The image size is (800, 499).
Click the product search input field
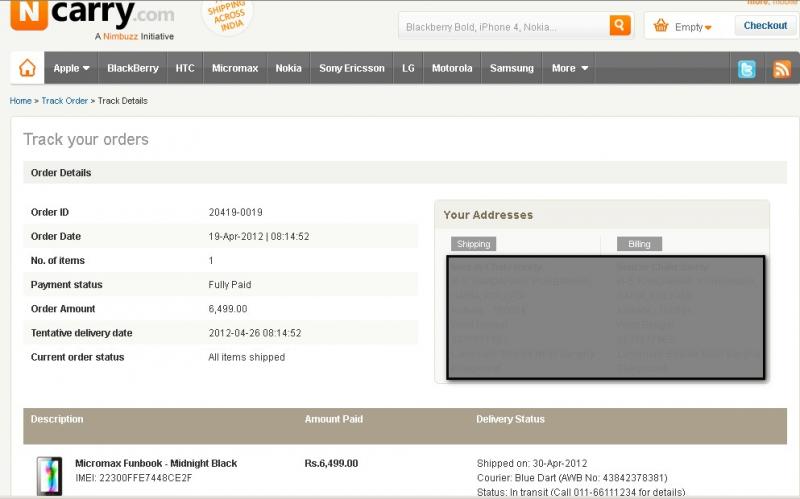point(504,26)
